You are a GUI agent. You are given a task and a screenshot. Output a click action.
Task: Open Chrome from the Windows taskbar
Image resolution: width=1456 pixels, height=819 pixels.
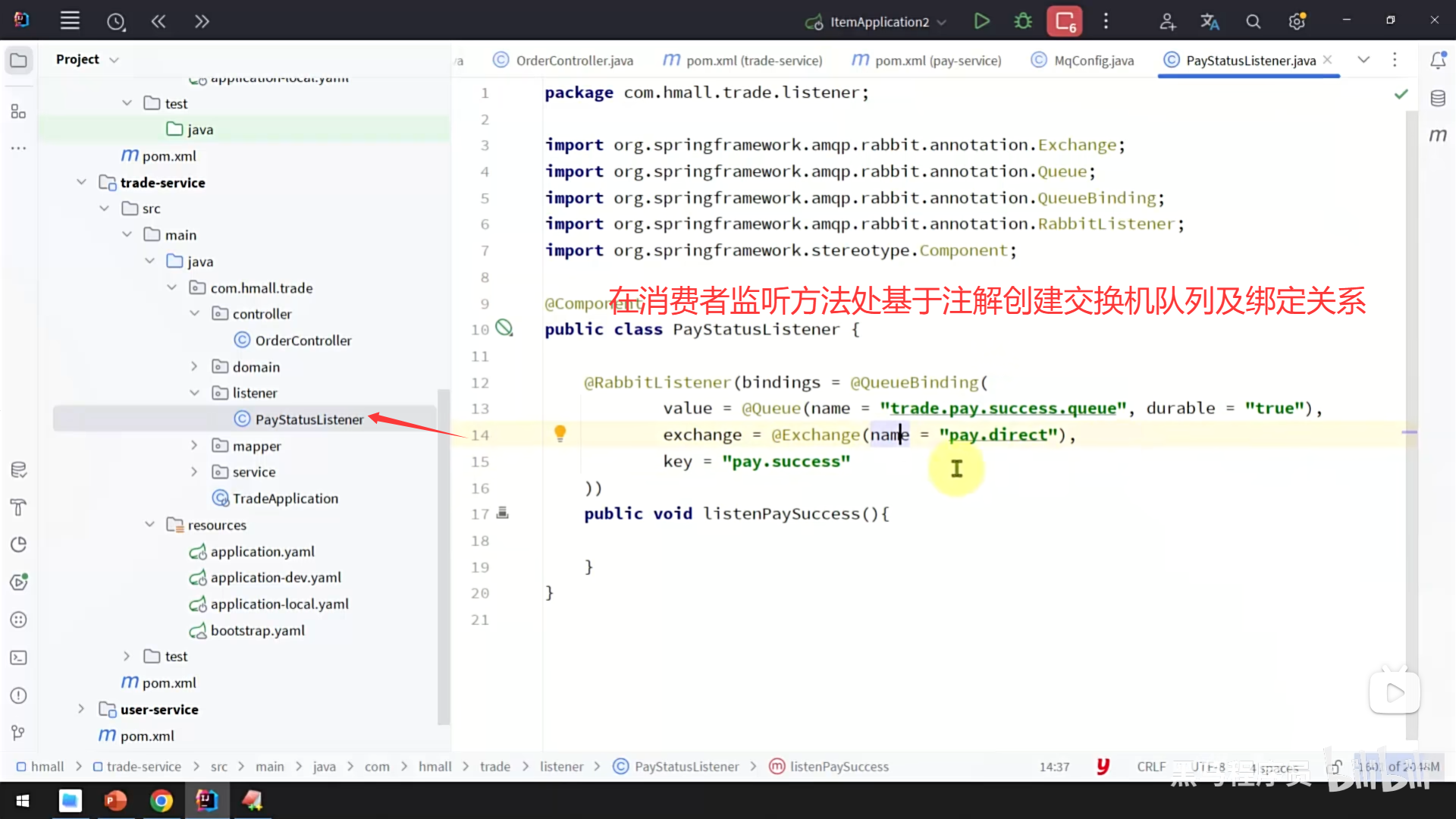tap(161, 800)
